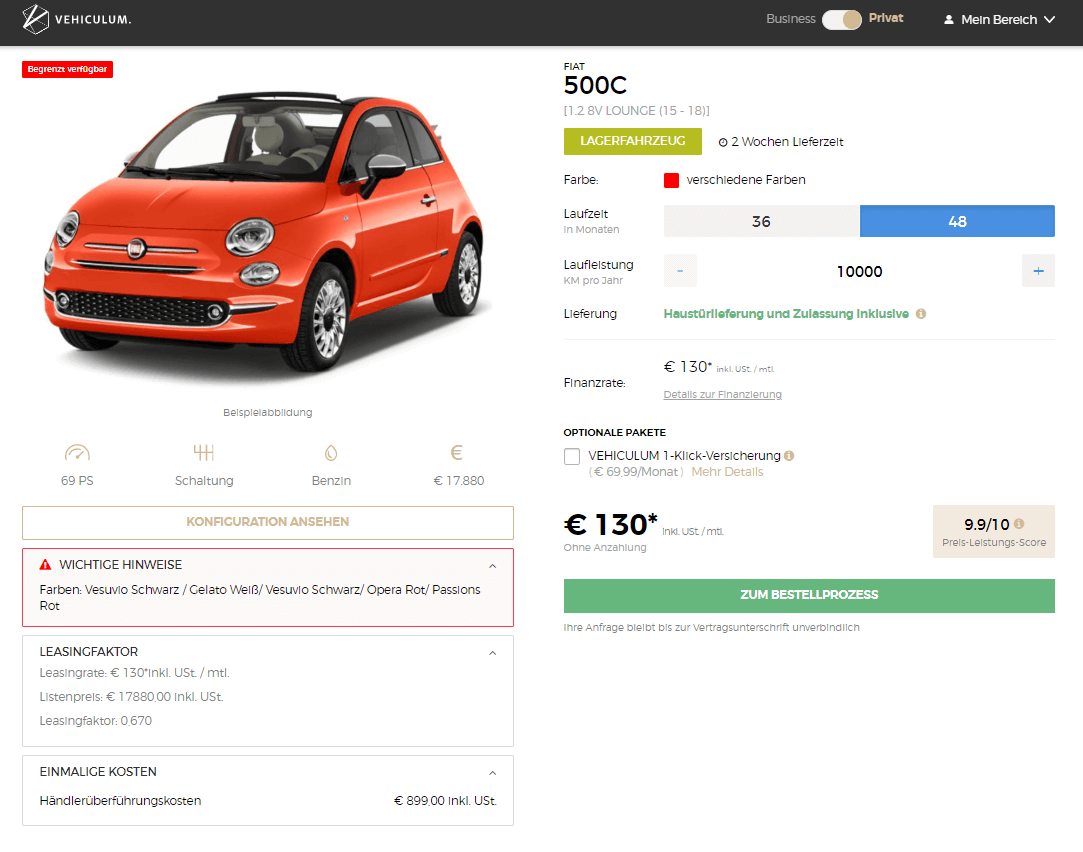
Task: Click the Haustürlieferung und Zulassung inklusive text
Action: coord(786,313)
